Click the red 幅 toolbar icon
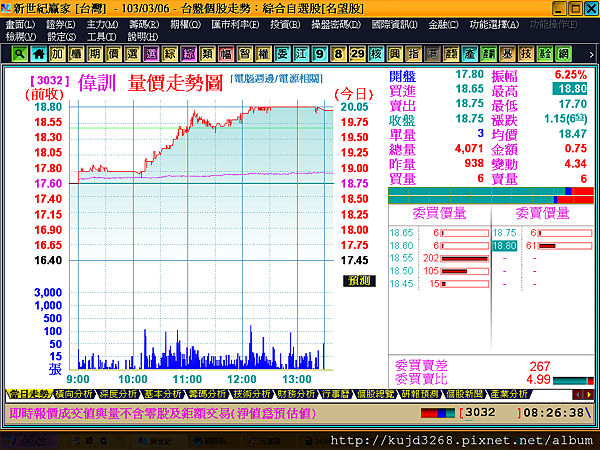Screen dimensions: 600x450 pyautogui.click(x=226, y=54)
